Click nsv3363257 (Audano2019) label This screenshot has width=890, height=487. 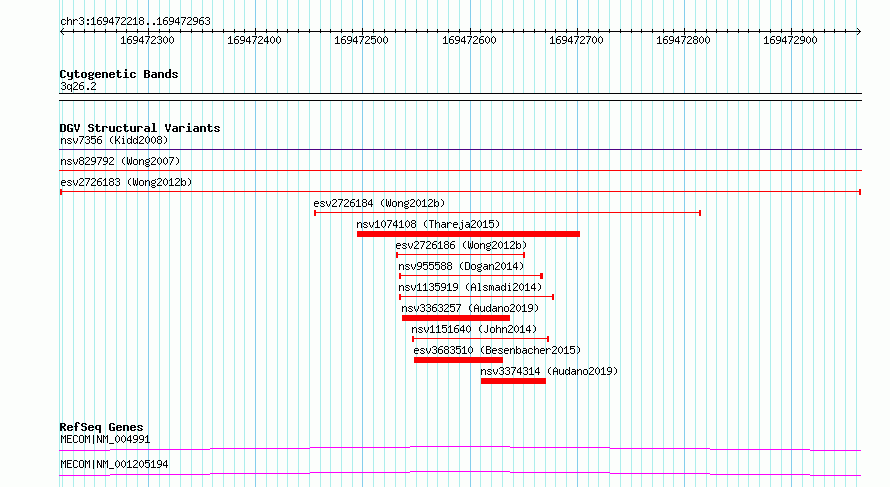tap(470, 308)
